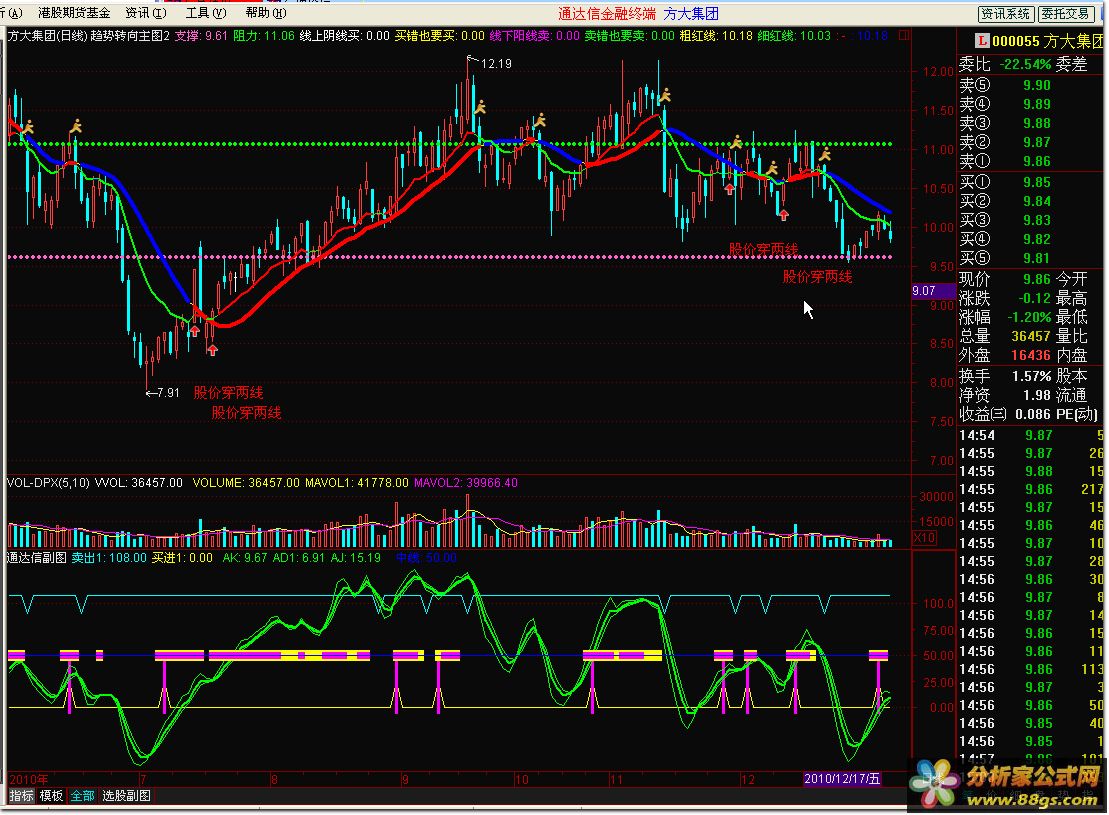This screenshot has width=1109, height=815.
Task: Click the running-man marker at mid-October
Action: pos(540,120)
